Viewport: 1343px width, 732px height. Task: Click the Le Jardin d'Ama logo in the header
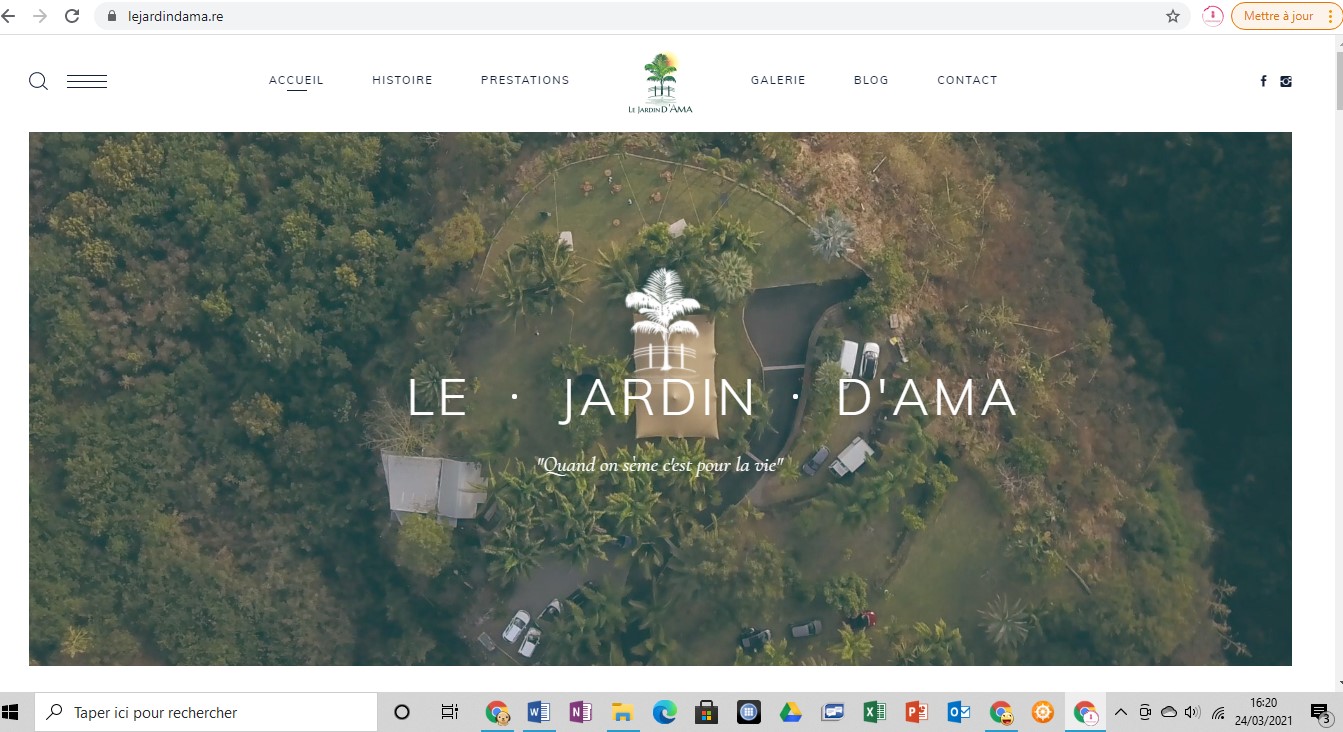660,82
